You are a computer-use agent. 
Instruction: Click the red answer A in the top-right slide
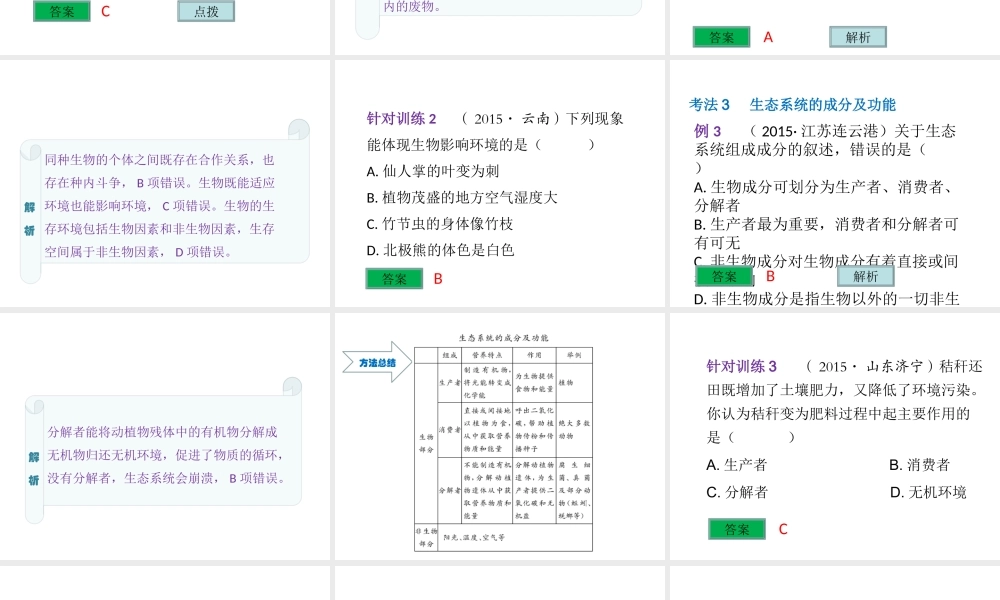click(x=768, y=37)
